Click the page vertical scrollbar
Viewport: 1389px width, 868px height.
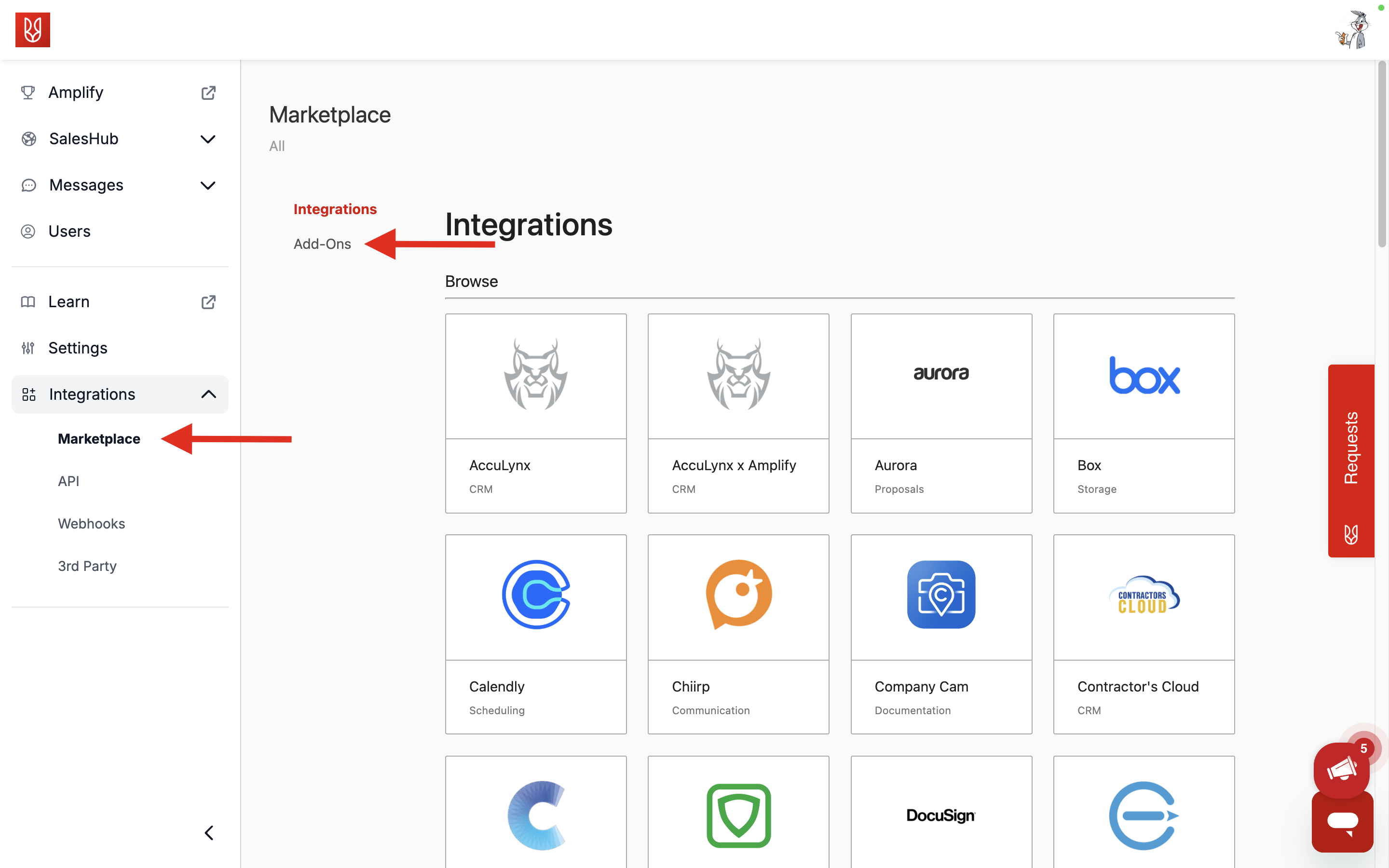pyautogui.click(x=1382, y=155)
